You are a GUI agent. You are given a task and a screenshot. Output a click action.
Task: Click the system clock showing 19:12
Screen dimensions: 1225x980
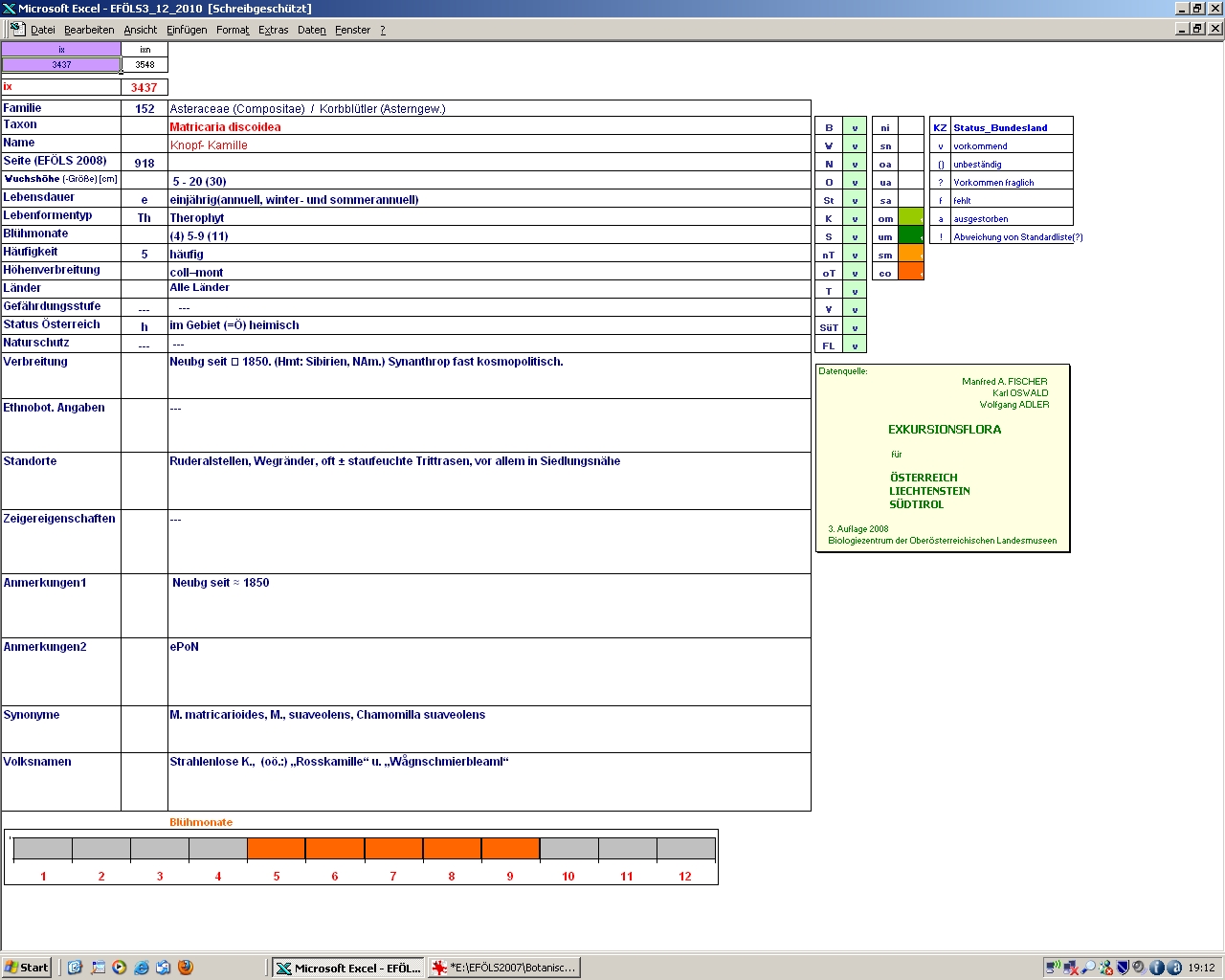coord(1201,968)
